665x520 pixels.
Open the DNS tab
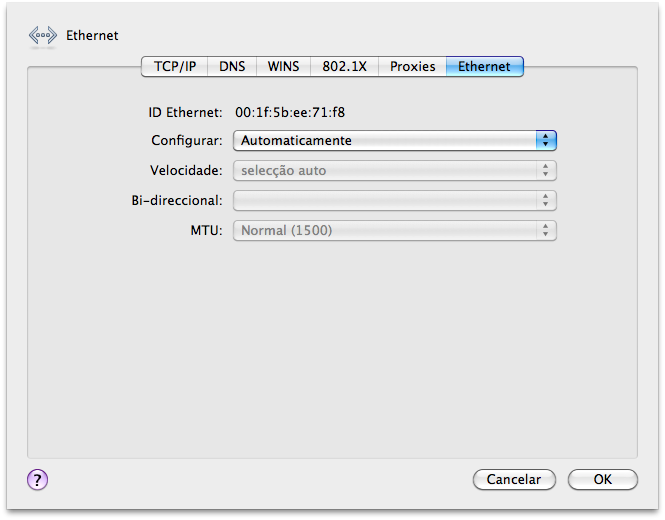coord(232,67)
